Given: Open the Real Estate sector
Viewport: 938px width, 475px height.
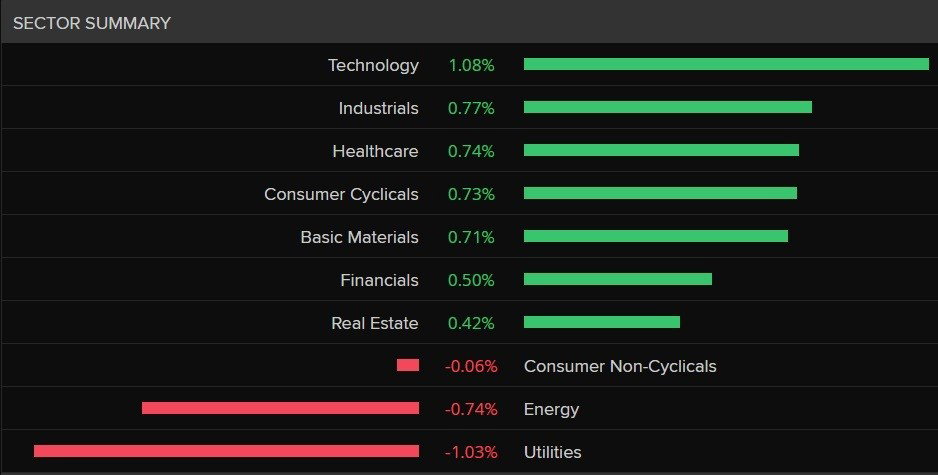Looking at the screenshot, I should pyautogui.click(x=375, y=324).
